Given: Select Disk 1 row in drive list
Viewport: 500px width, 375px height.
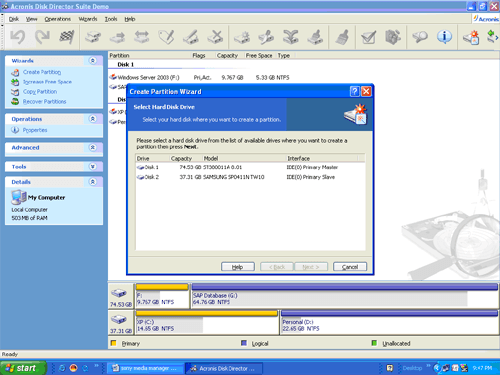Looking at the screenshot, I should tap(250, 167).
